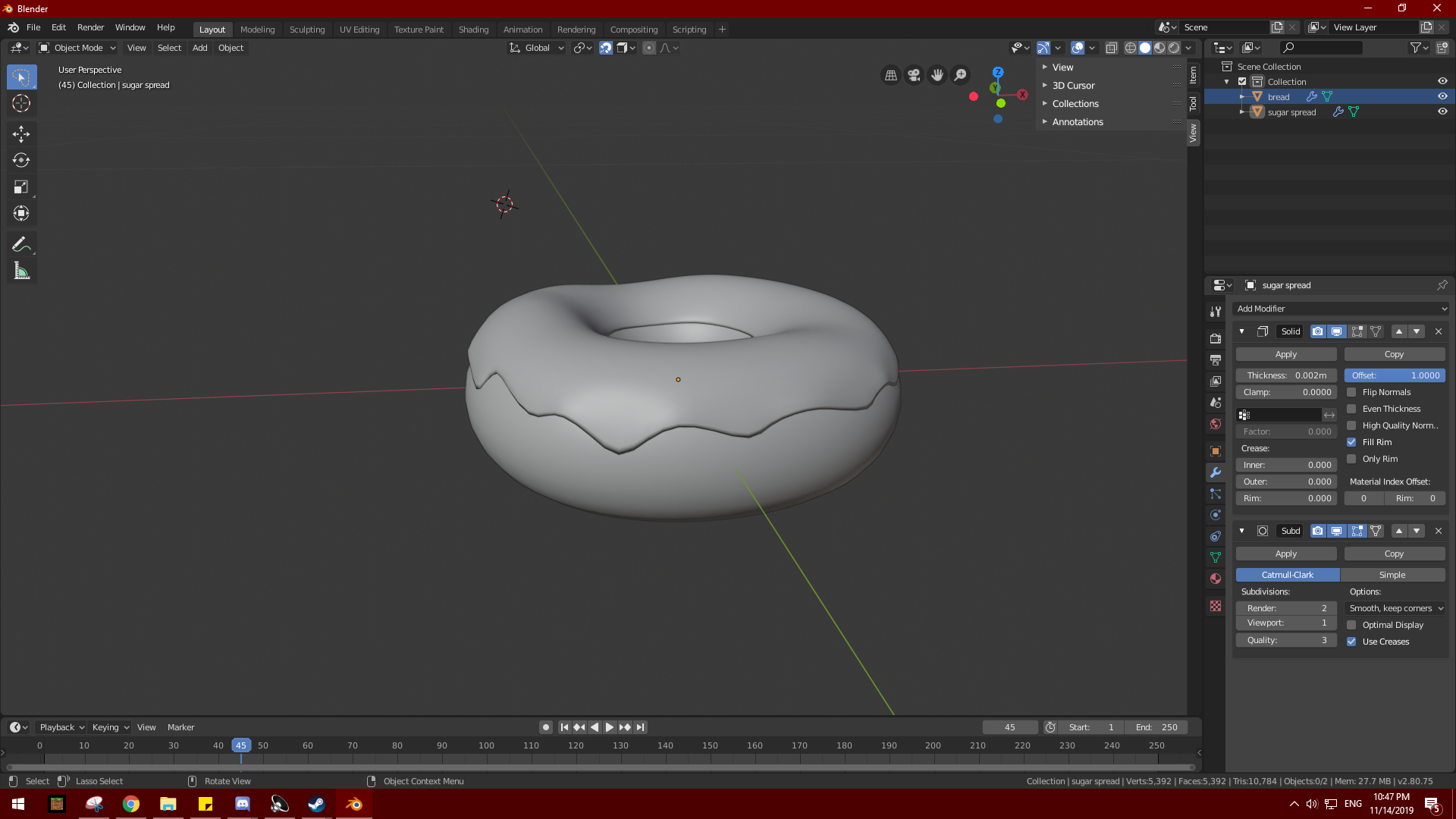This screenshot has width=1456, height=819.
Task: Switch to orthographic grid view icon
Action: [x=891, y=75]
